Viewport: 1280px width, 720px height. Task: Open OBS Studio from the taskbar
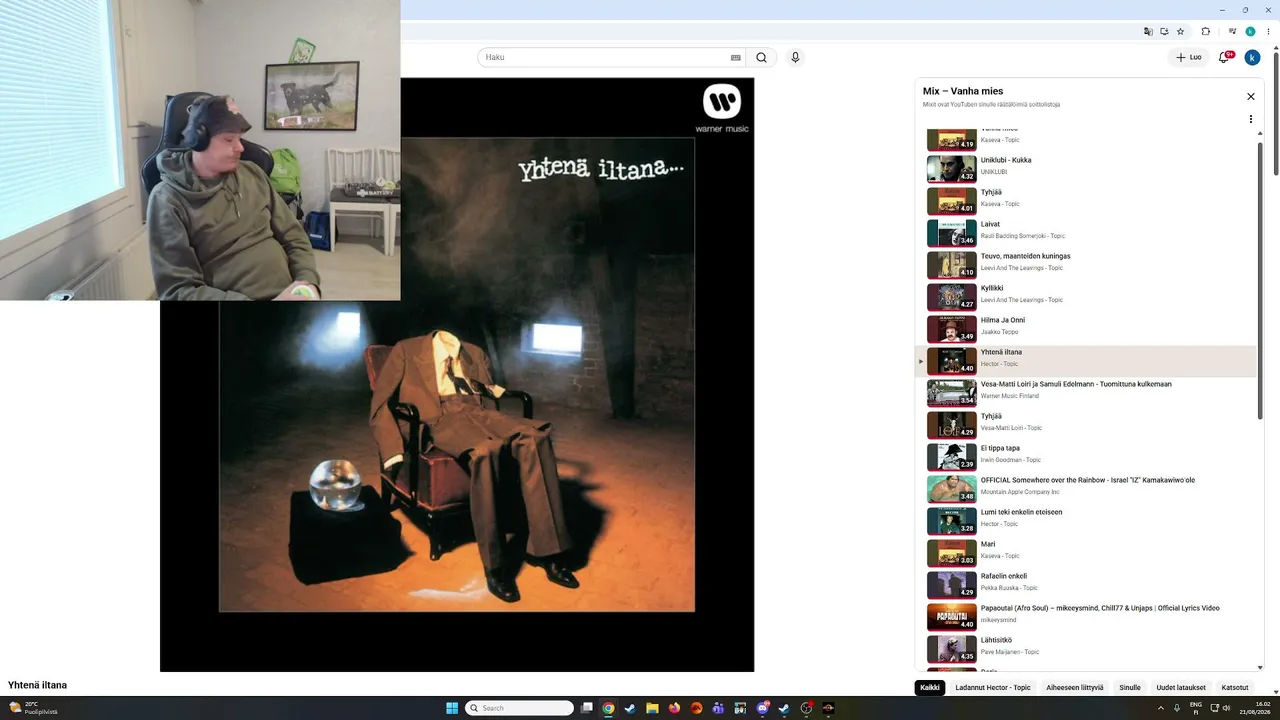(x=806, y=708)
